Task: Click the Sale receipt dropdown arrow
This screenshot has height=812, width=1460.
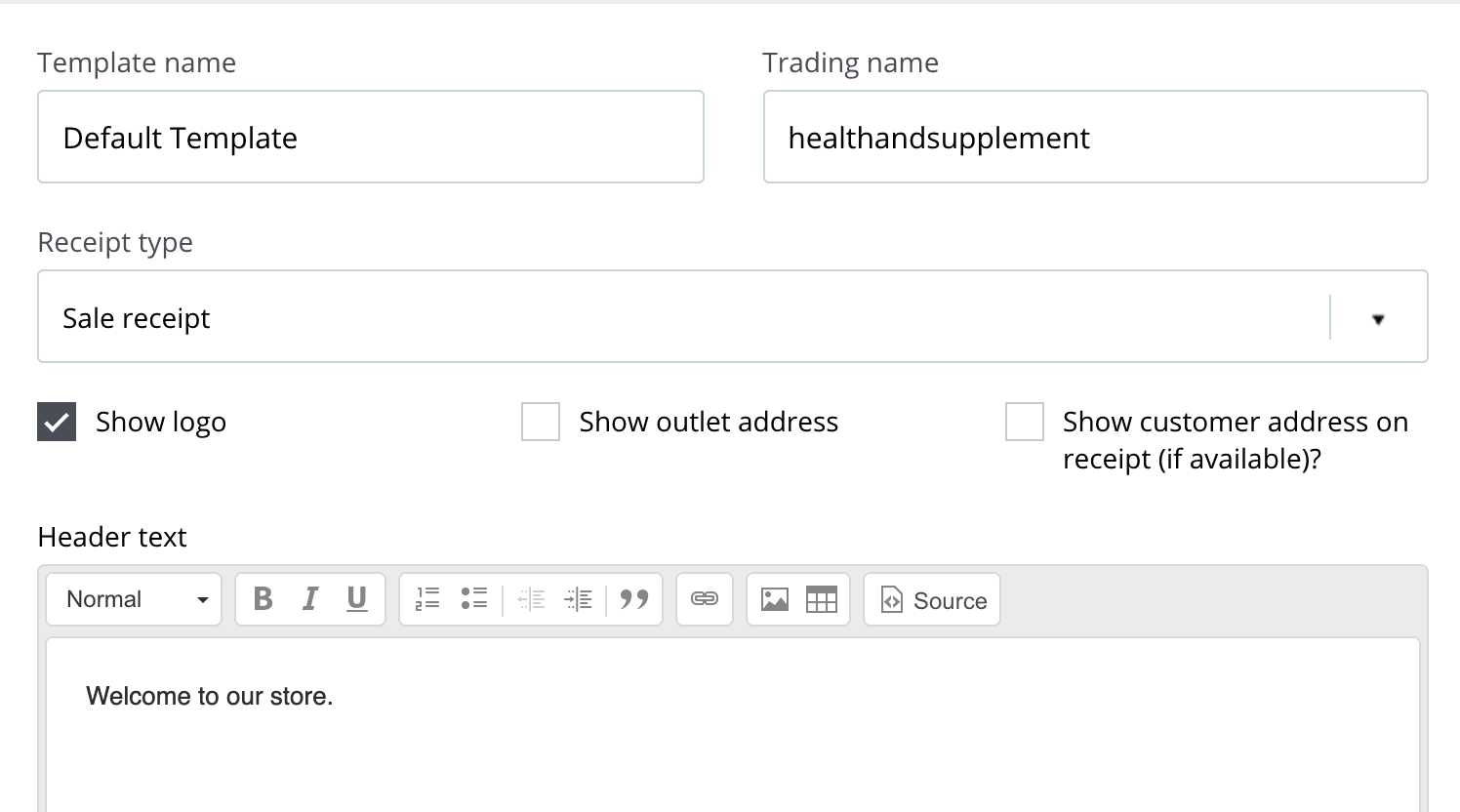Action: click(x=1378, y=319)
